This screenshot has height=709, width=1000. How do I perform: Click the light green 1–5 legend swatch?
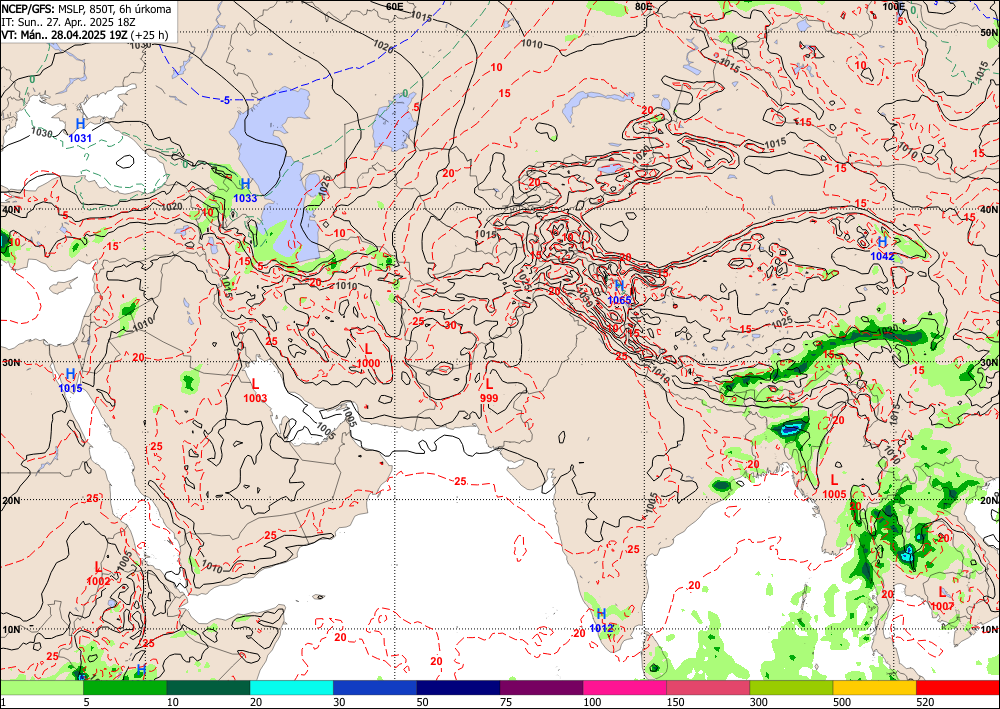(41, 687)
